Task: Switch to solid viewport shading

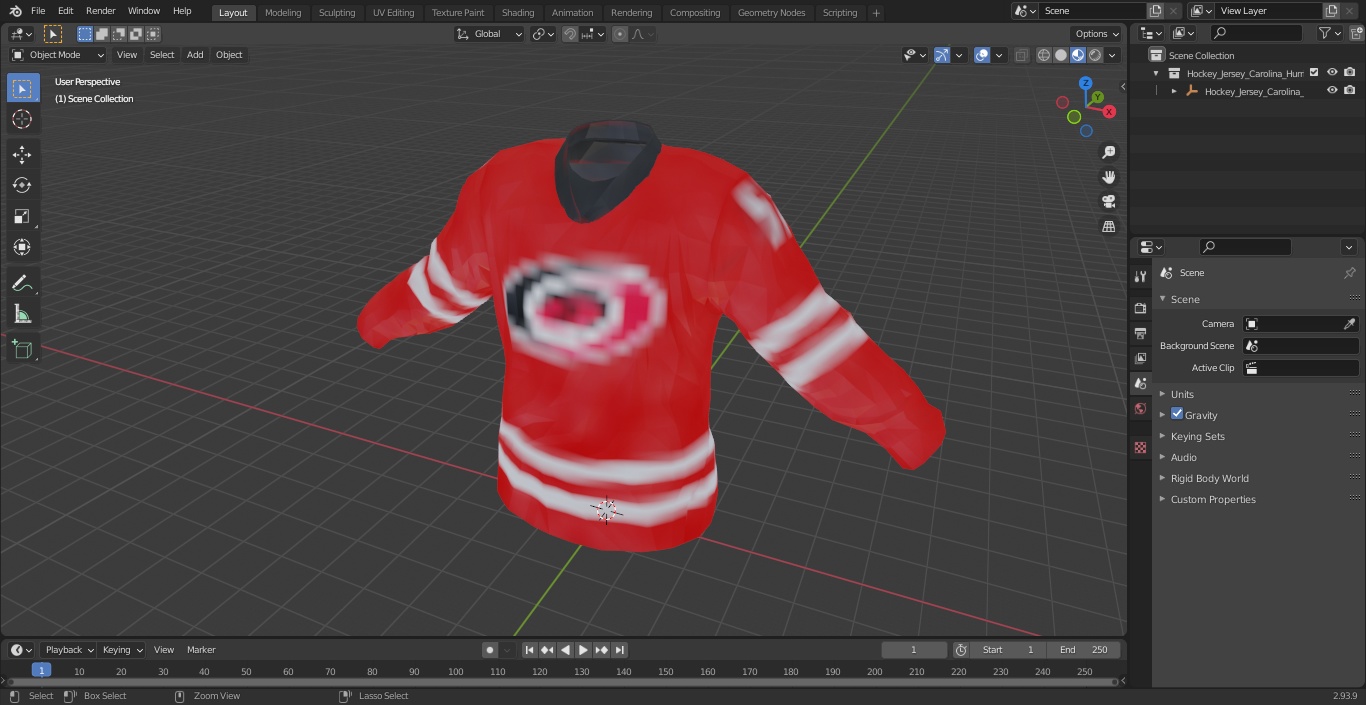Action: [x=1061, y=55]
